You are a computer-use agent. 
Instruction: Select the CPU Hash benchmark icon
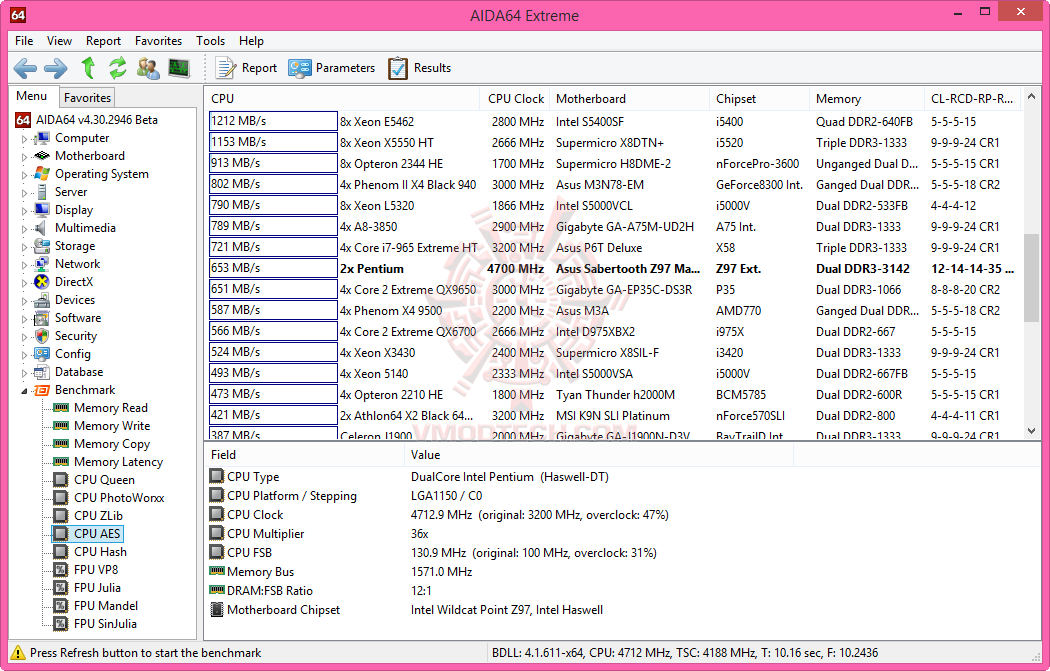pos(61,552)
